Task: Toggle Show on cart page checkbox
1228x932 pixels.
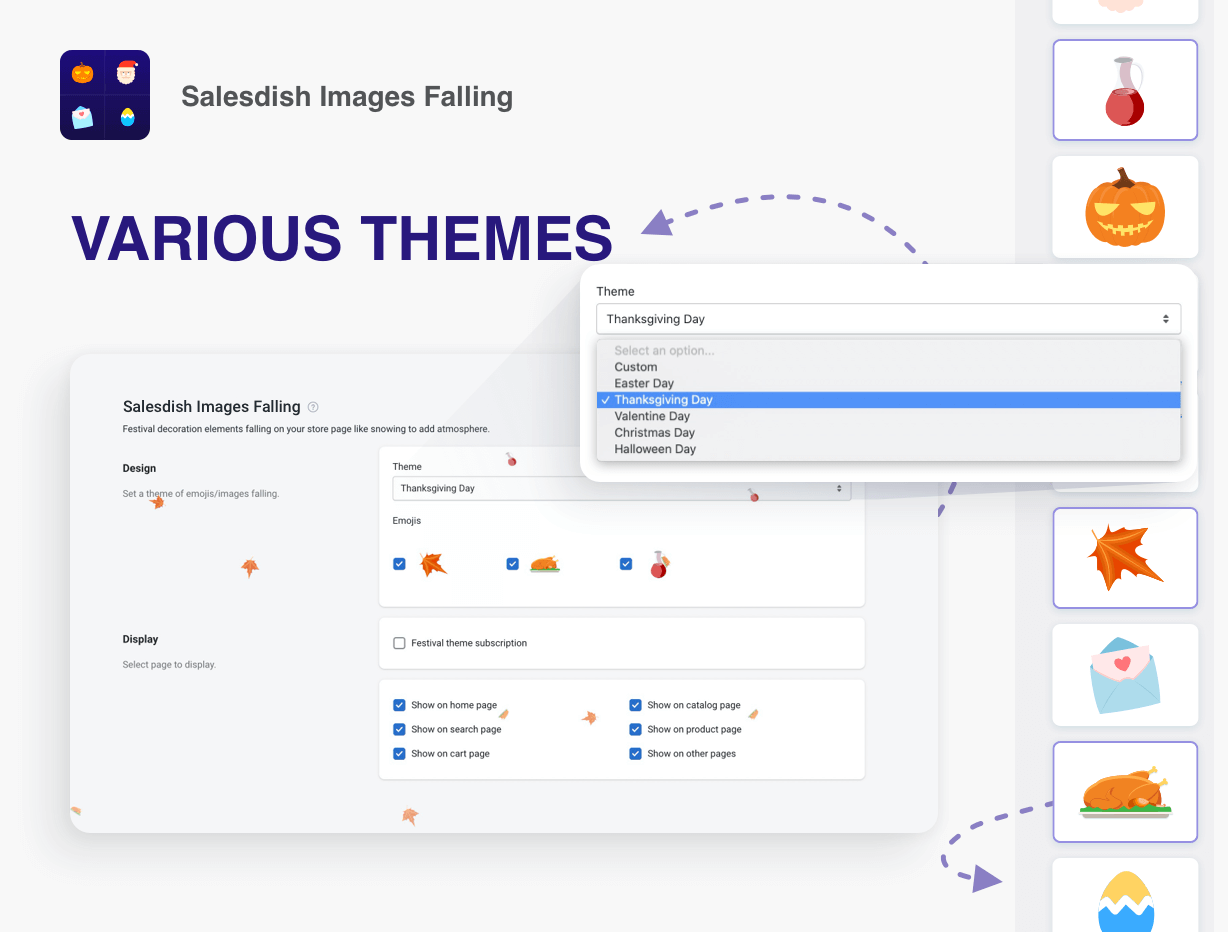Action: tap(399, 753)
